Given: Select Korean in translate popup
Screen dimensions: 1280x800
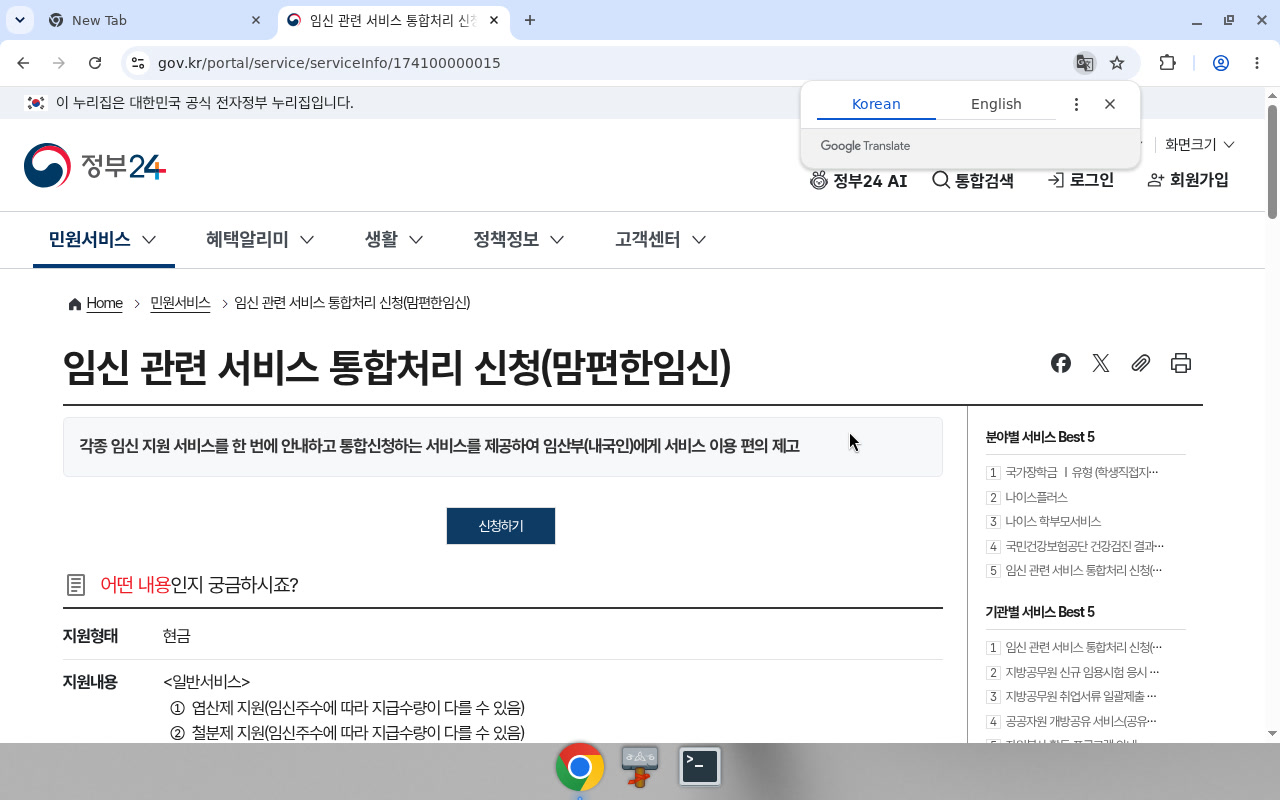Looking at the screenshot, I should click(876, 104).
